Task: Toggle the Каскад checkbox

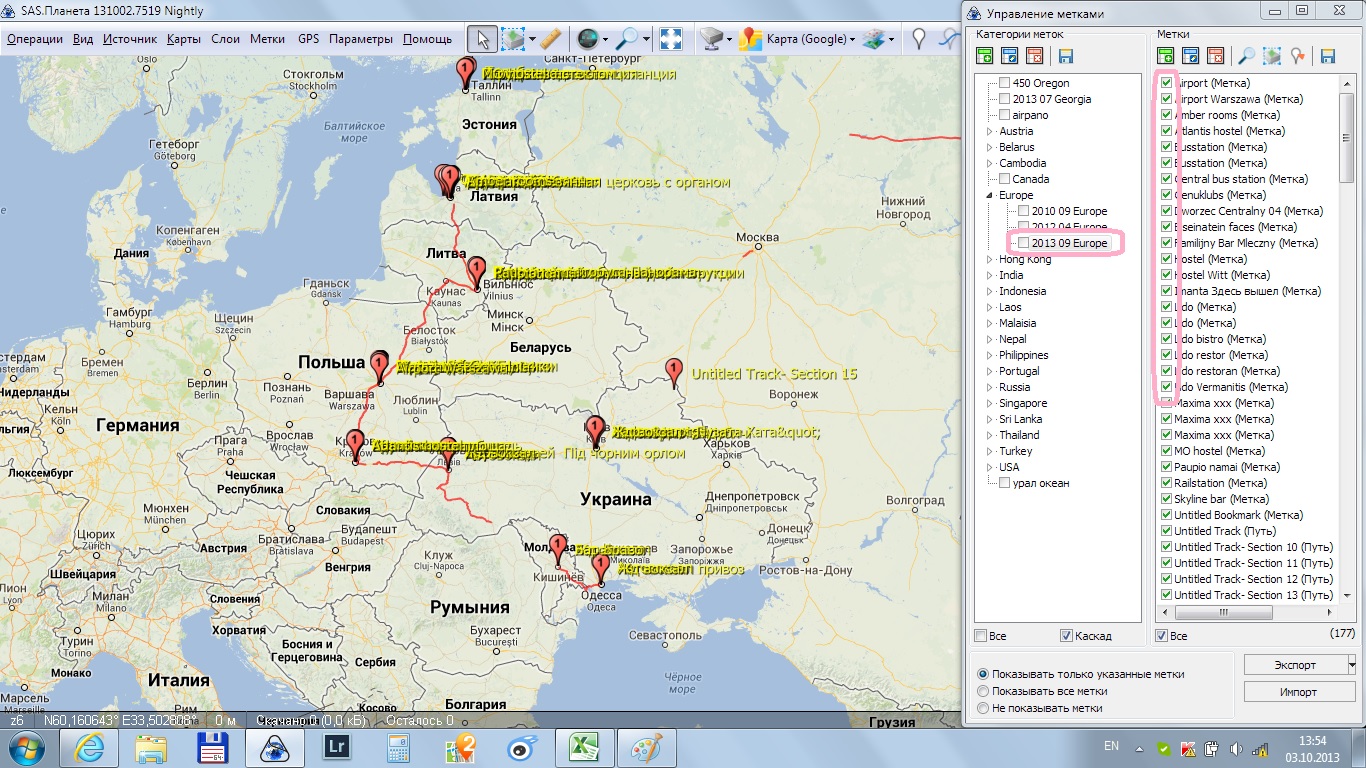Action: coord(1066,636)
